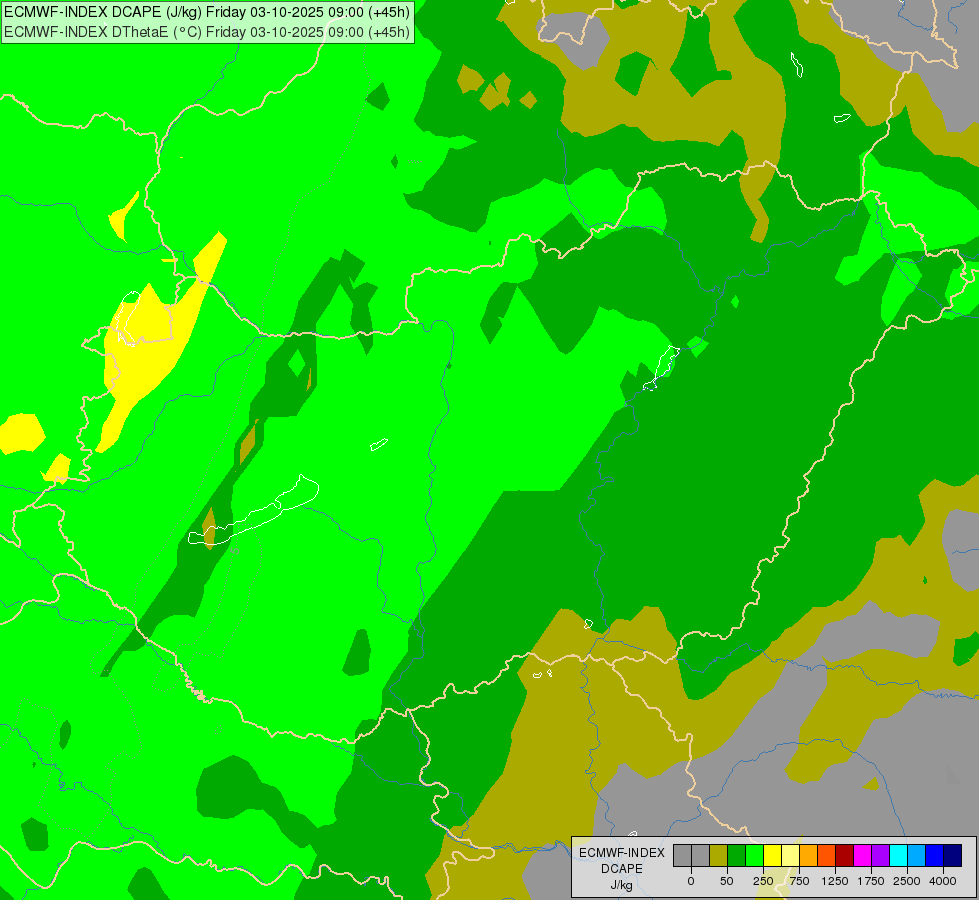Click the magenta legend swatch

(862, 856)
